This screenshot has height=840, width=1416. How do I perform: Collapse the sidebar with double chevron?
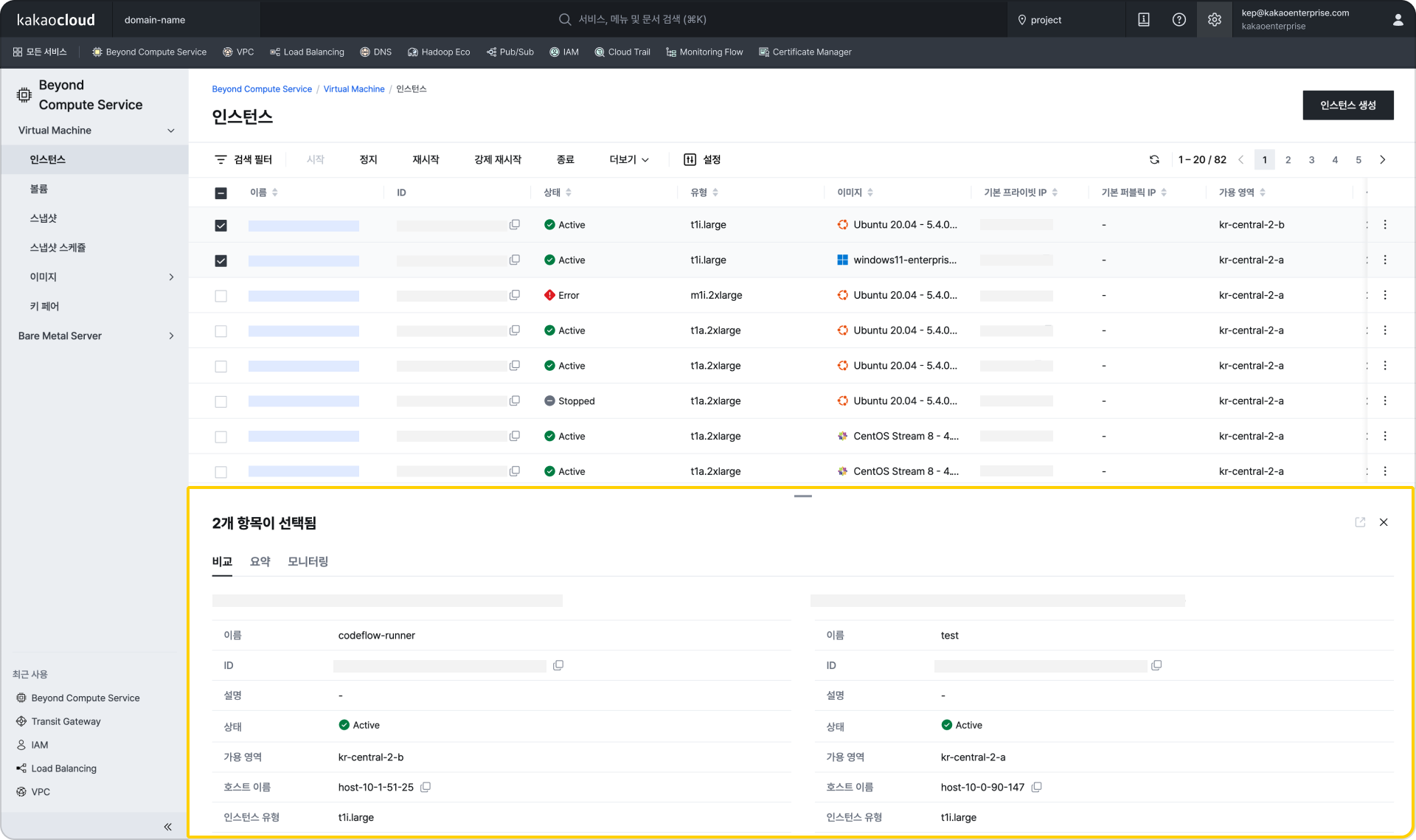coord(167,827)
